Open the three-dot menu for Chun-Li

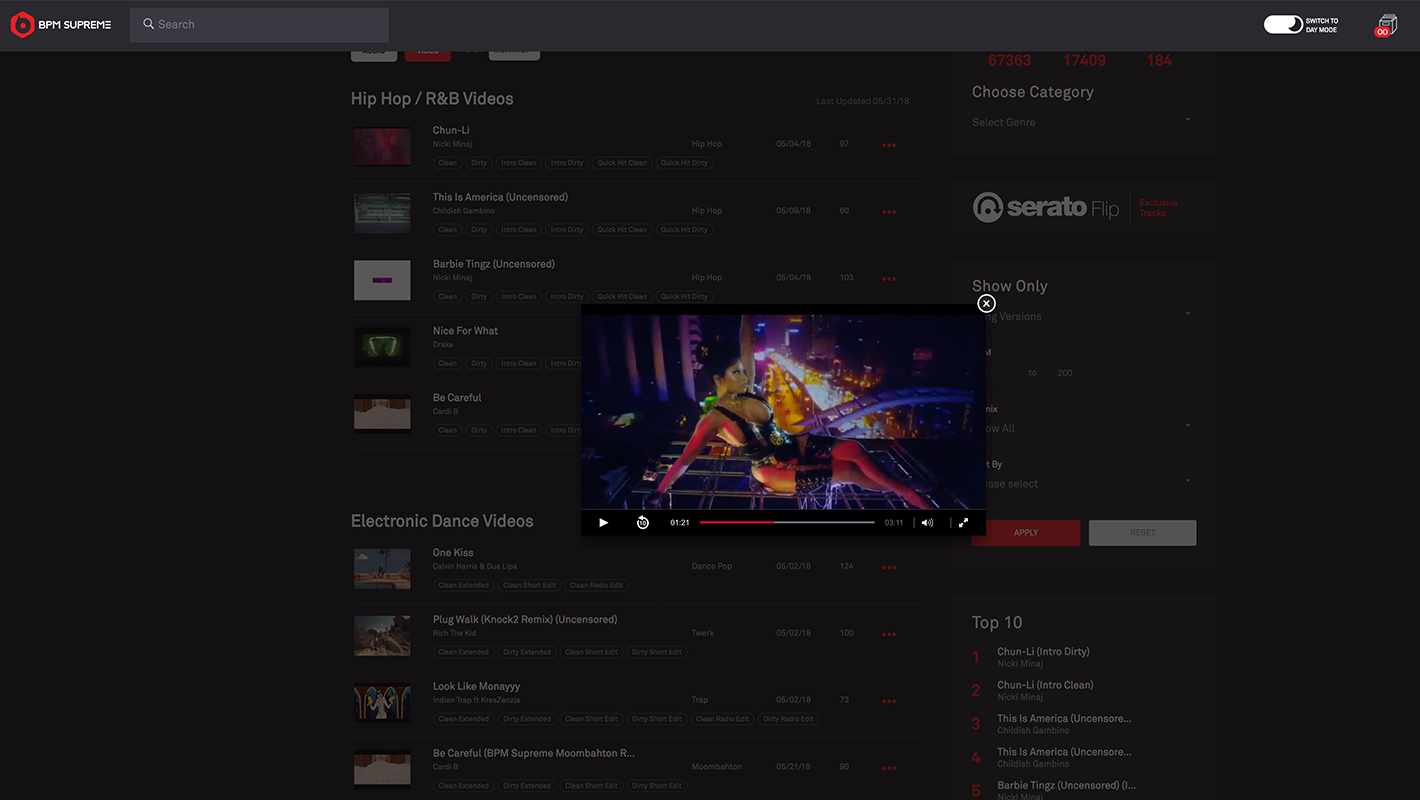(888, 146)
